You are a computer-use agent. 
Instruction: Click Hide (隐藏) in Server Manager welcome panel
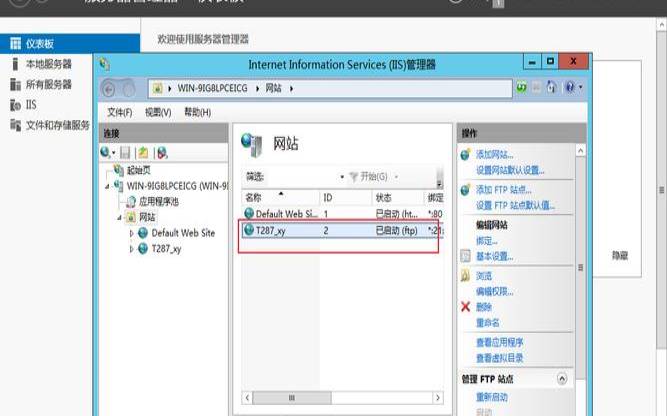click(x=620, y=256)
